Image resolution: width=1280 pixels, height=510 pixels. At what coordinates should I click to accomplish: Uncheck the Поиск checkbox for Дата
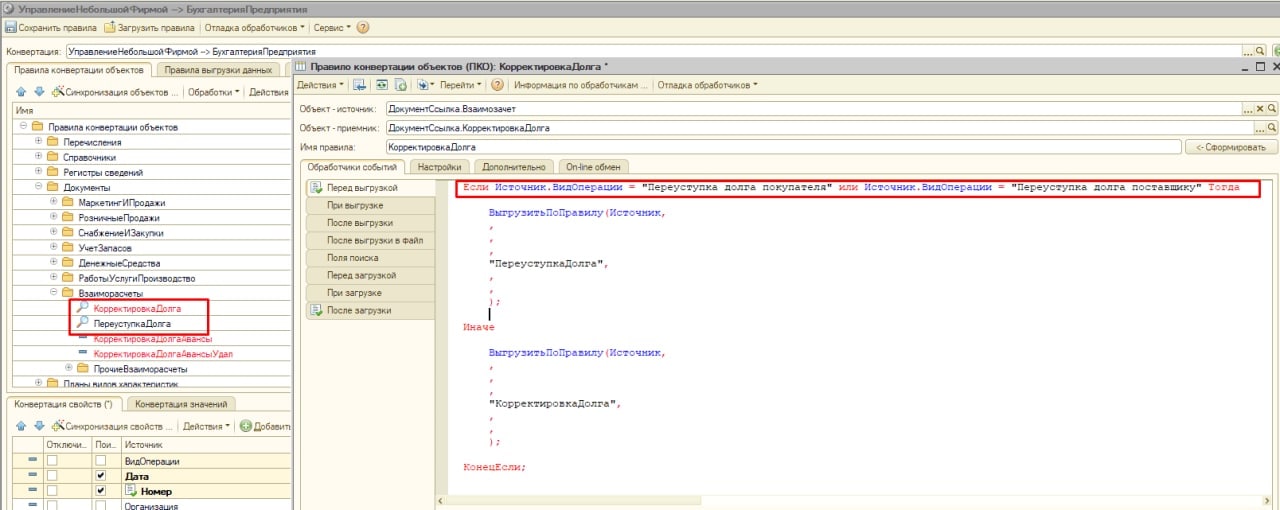[x=99, y=477]
